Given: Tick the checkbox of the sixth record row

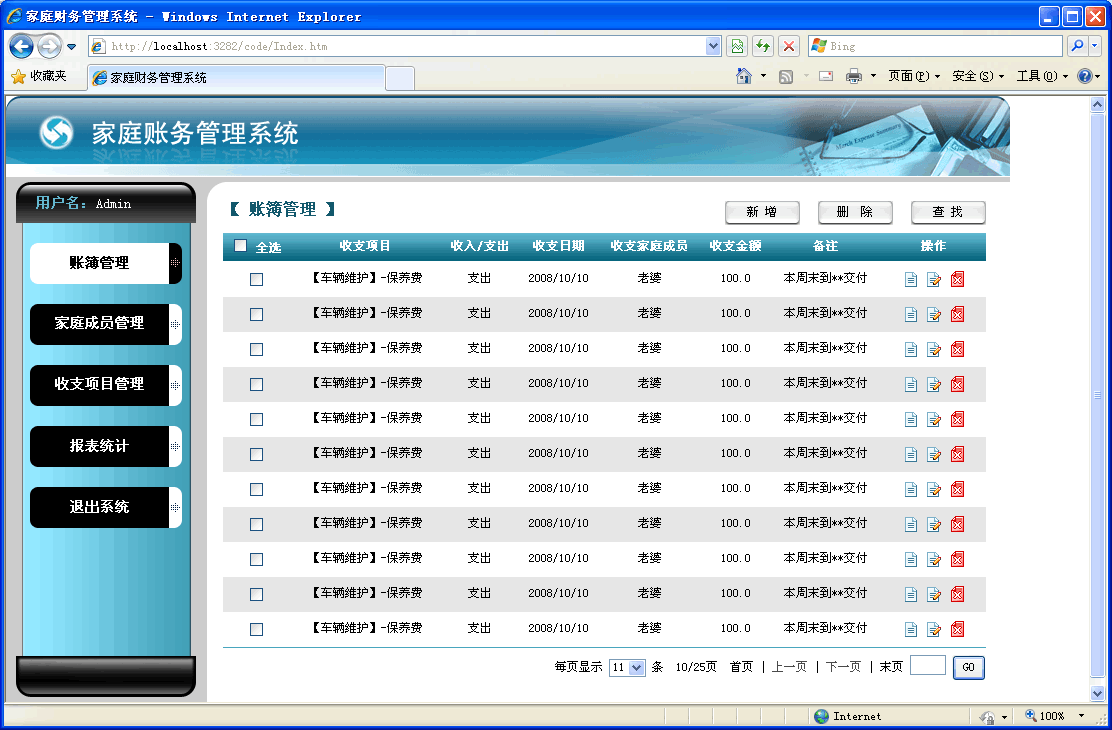Looking at the screenshot, I should tap(257, 455).
